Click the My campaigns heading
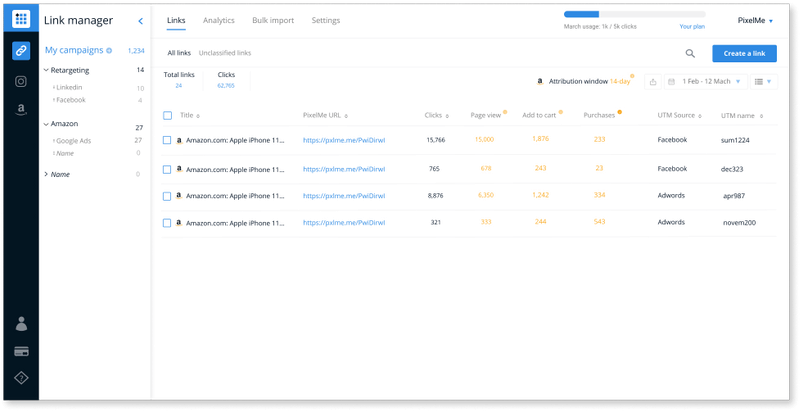800x411 pixels. (74, 50)
